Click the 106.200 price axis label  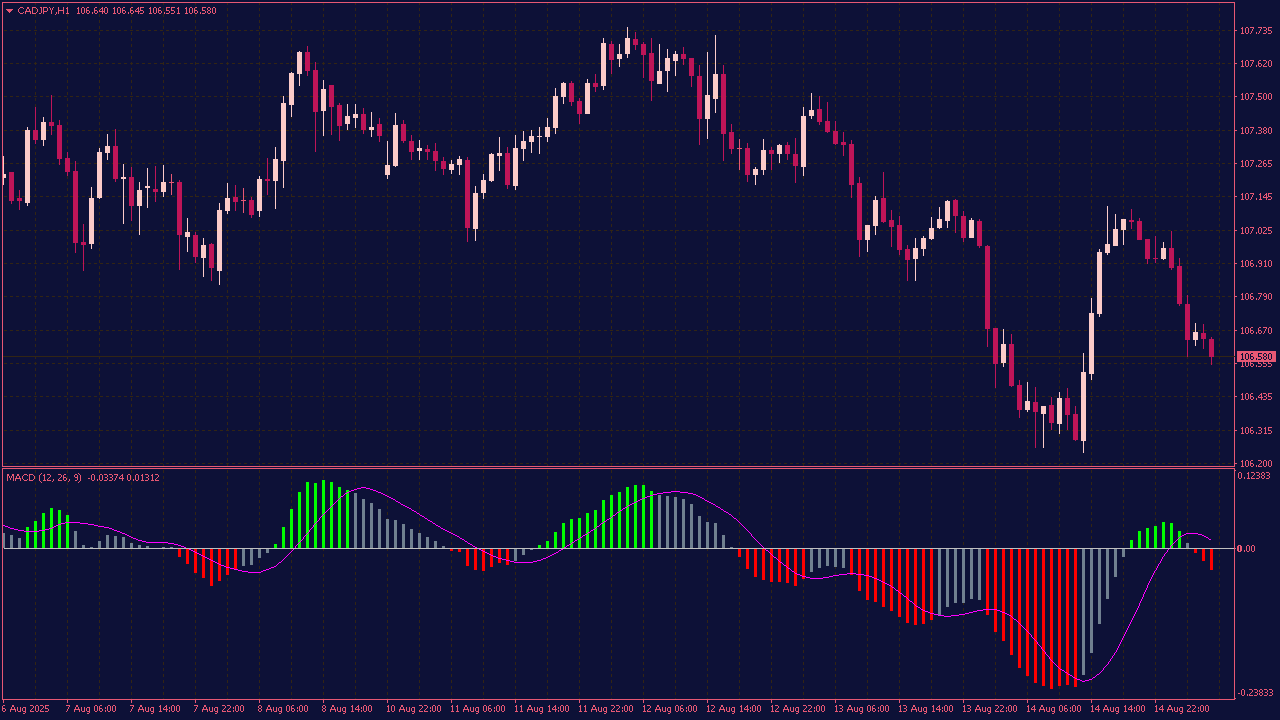click(x=1255, y=464)
